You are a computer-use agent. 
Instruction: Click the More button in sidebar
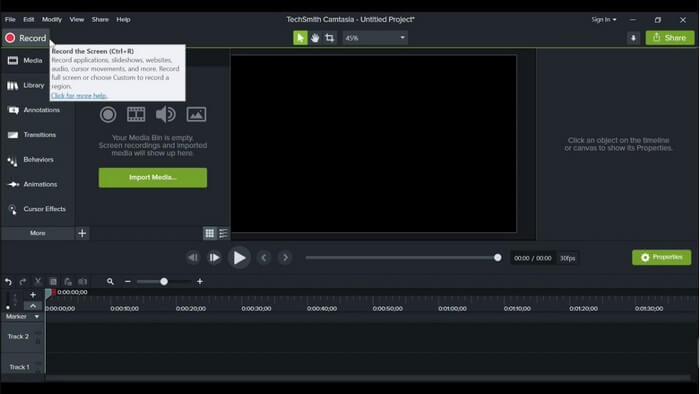pyautogui.click(x=38, y=233)
